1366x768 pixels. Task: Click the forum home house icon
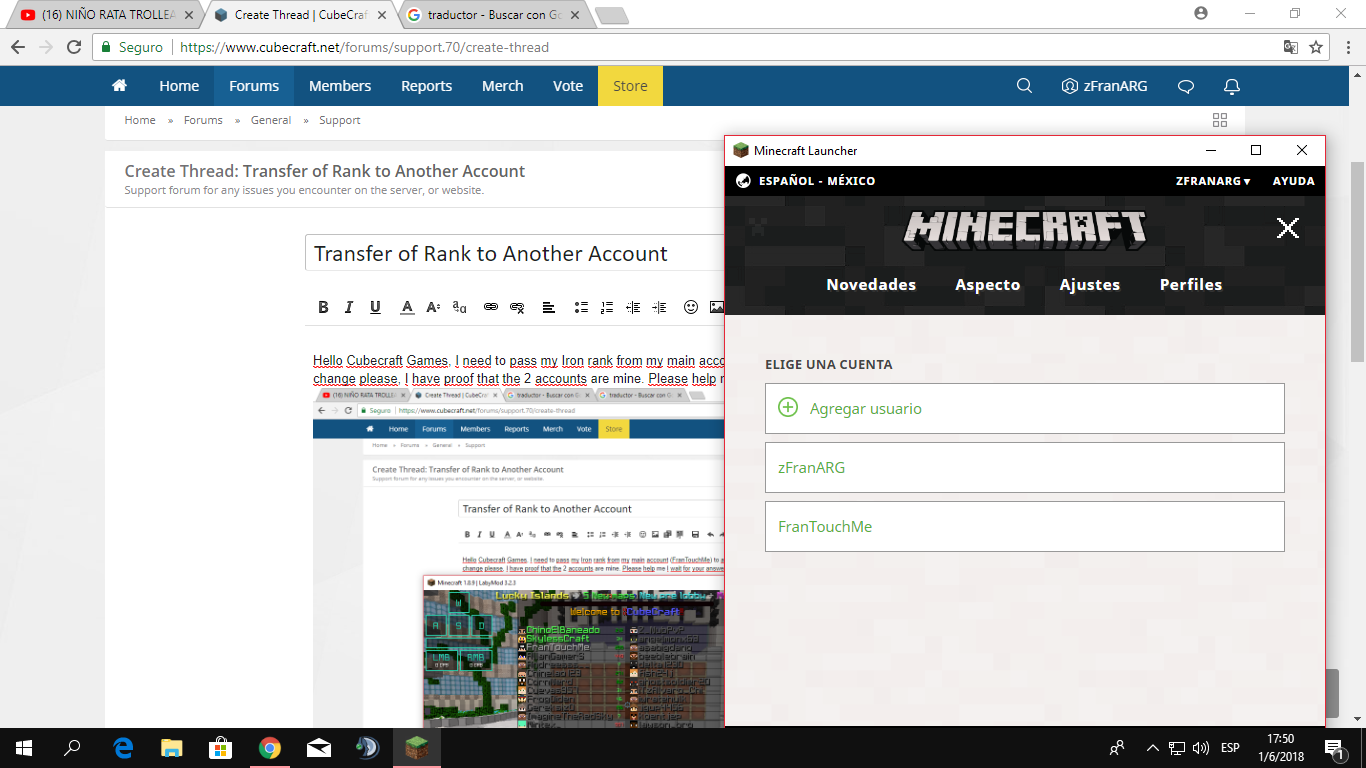coord(120,86)
